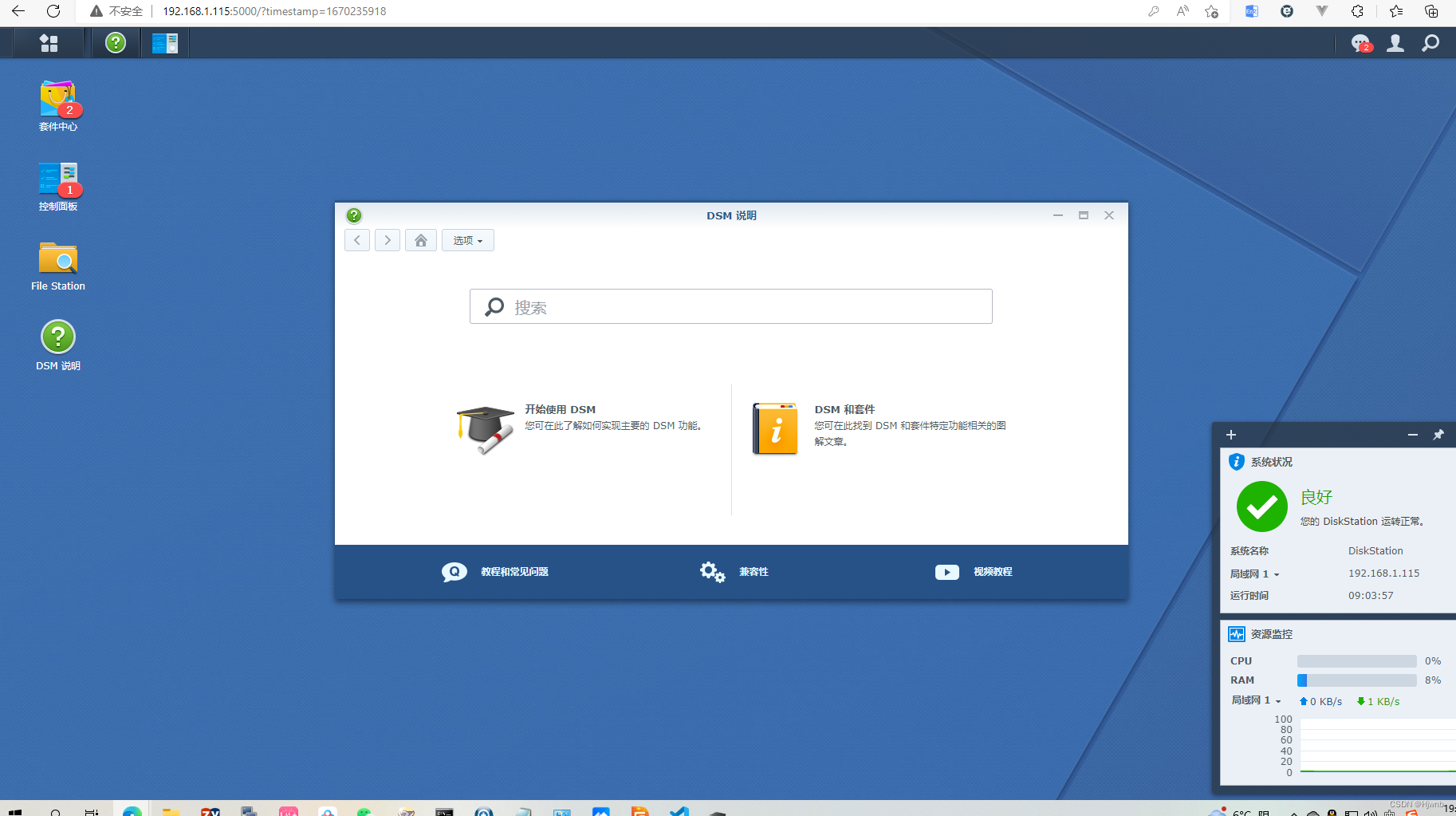The width and height of the screenshot is (1456, 816).
Task: Click the orange info book icon
Action: point(775,428)
